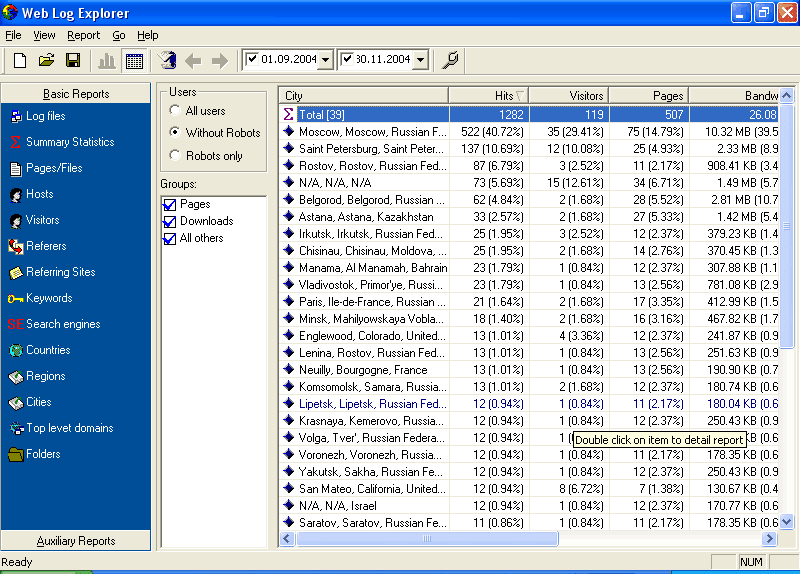Viewport: 800px width, 574px height.
Task: Select the Astana, Astana, Kazakhstan row
Action: click(x=530, y=217)
